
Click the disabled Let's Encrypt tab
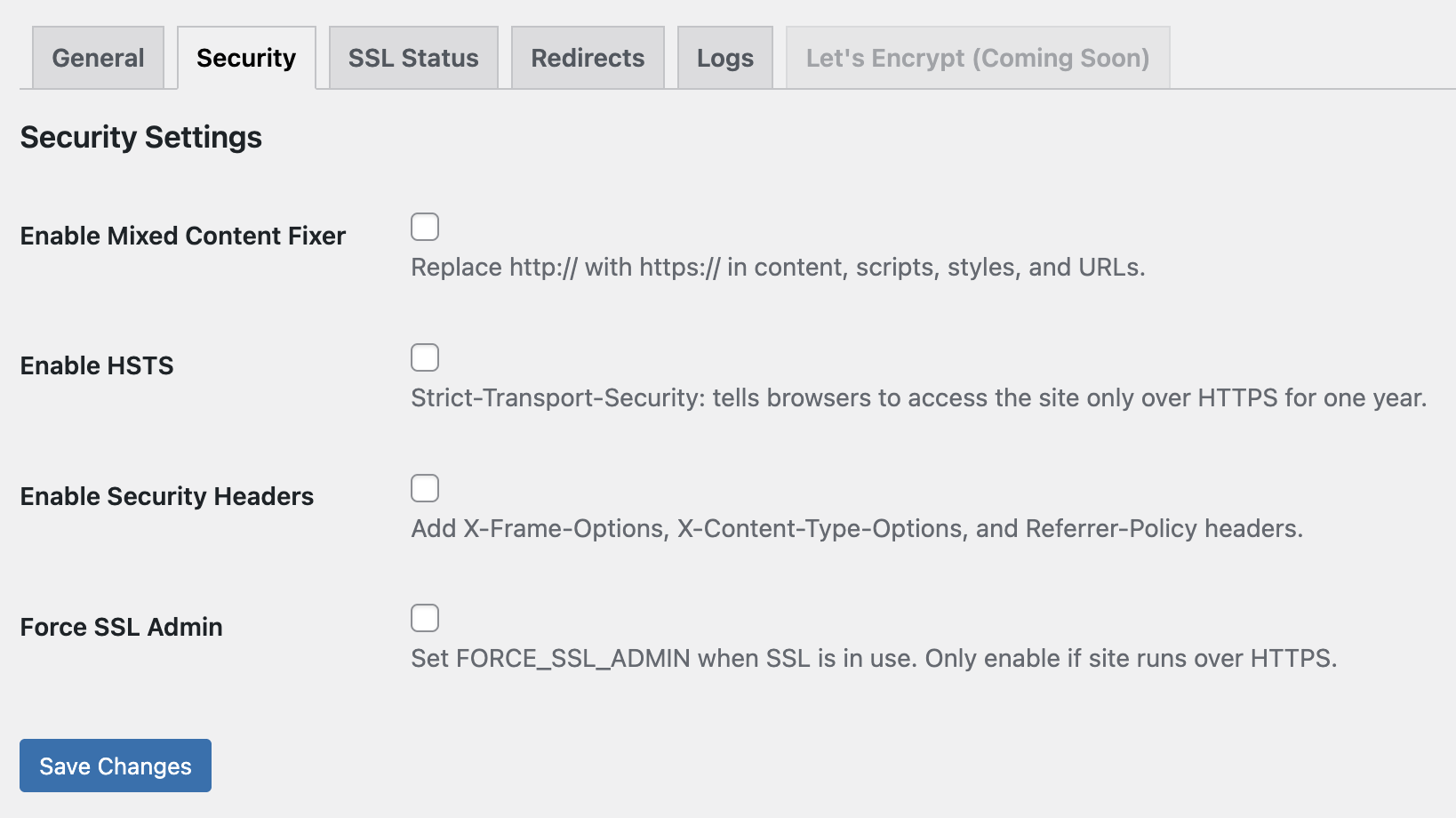977,57
